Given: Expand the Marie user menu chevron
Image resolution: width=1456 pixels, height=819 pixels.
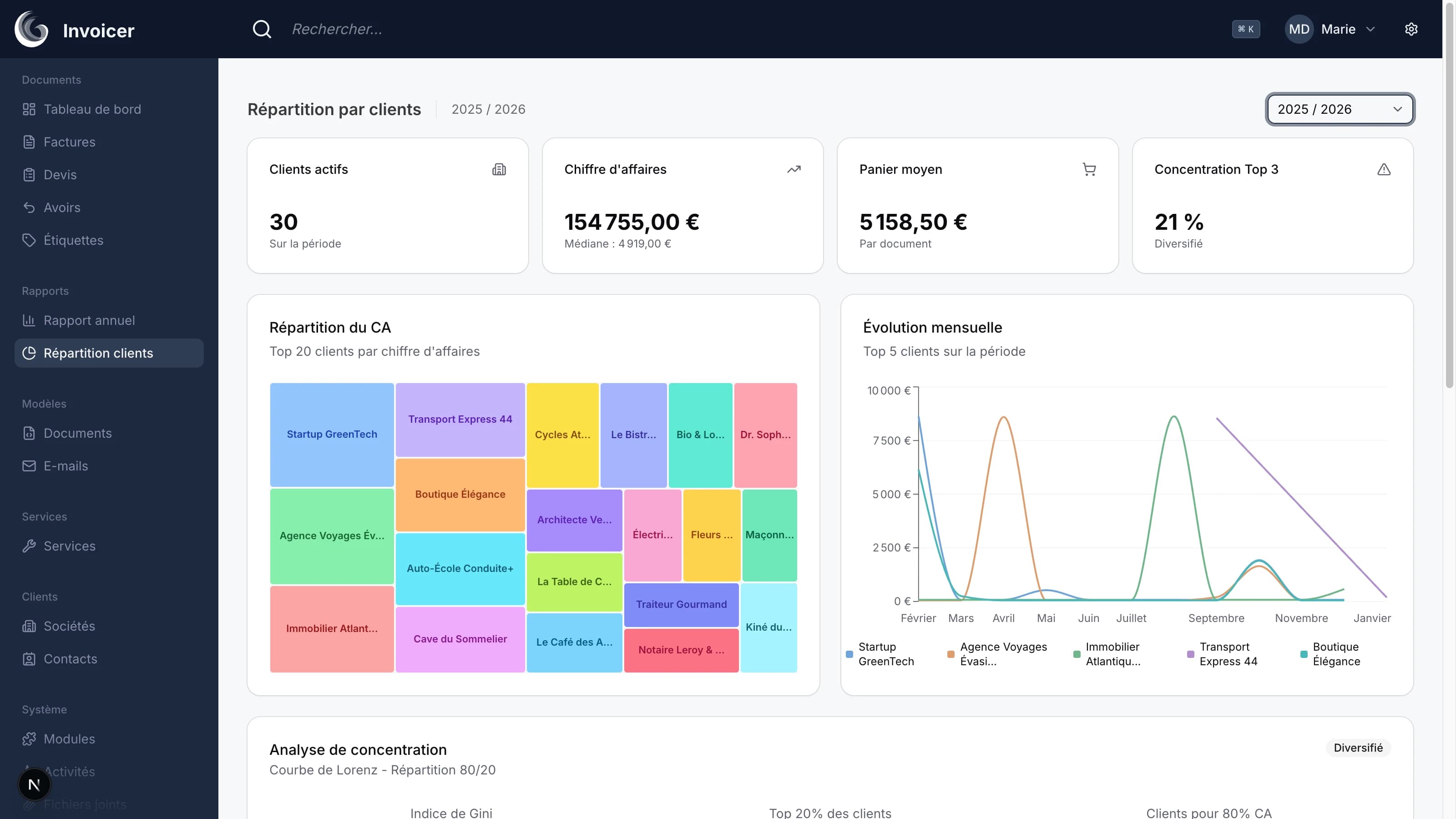Looking at the screenshot, I should point(1370,30).
